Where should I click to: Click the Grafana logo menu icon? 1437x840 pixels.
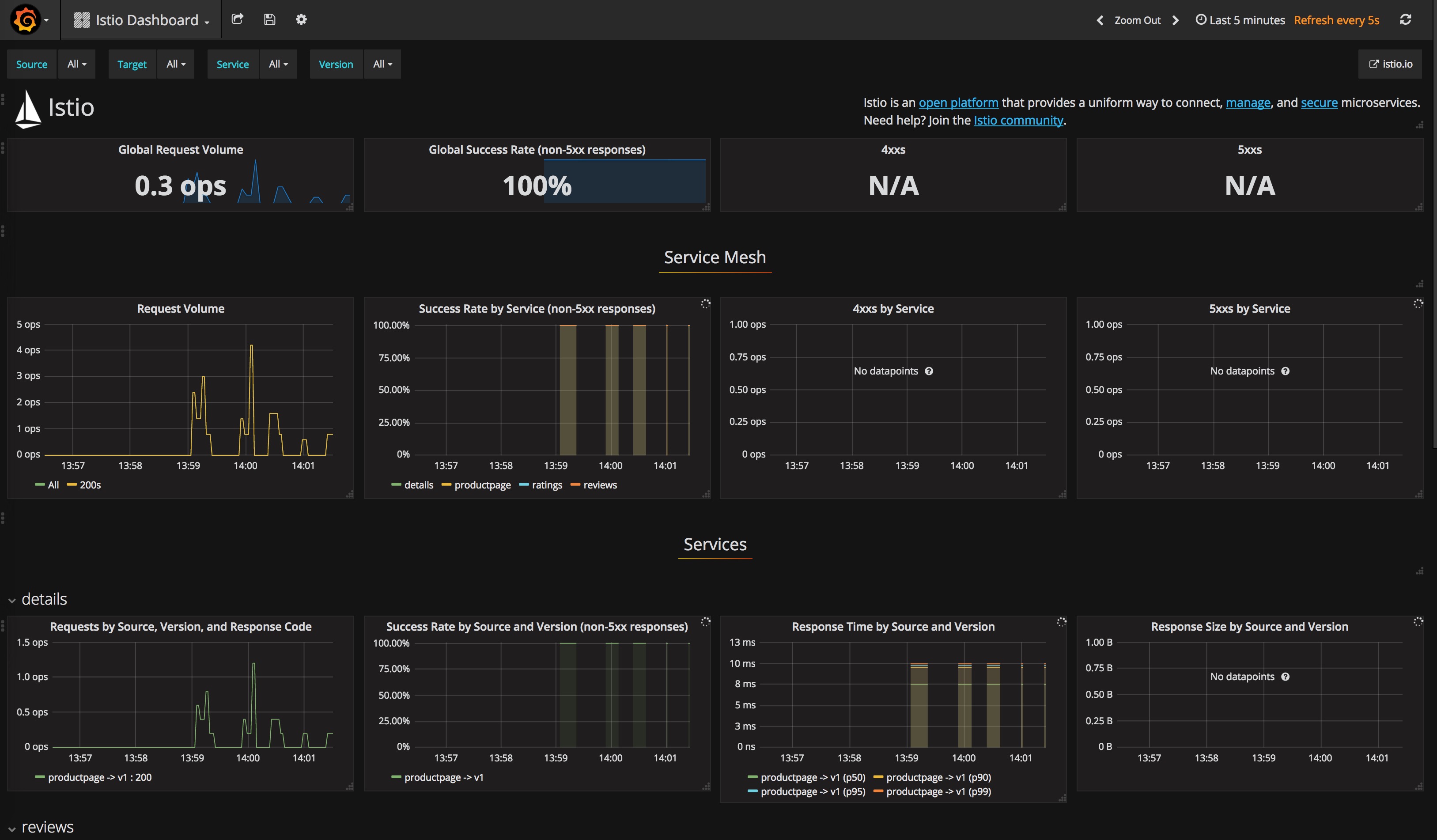tap(26, 20)
